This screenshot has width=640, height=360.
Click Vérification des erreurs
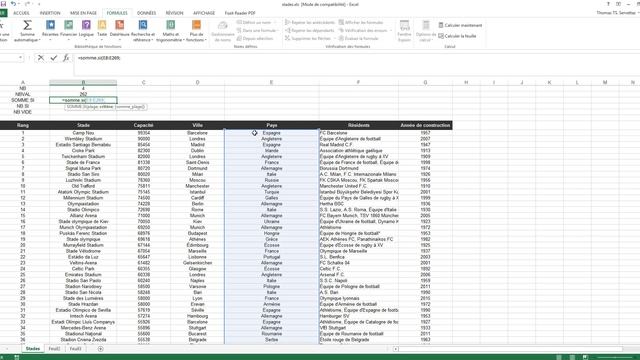[x=363, y=31]
